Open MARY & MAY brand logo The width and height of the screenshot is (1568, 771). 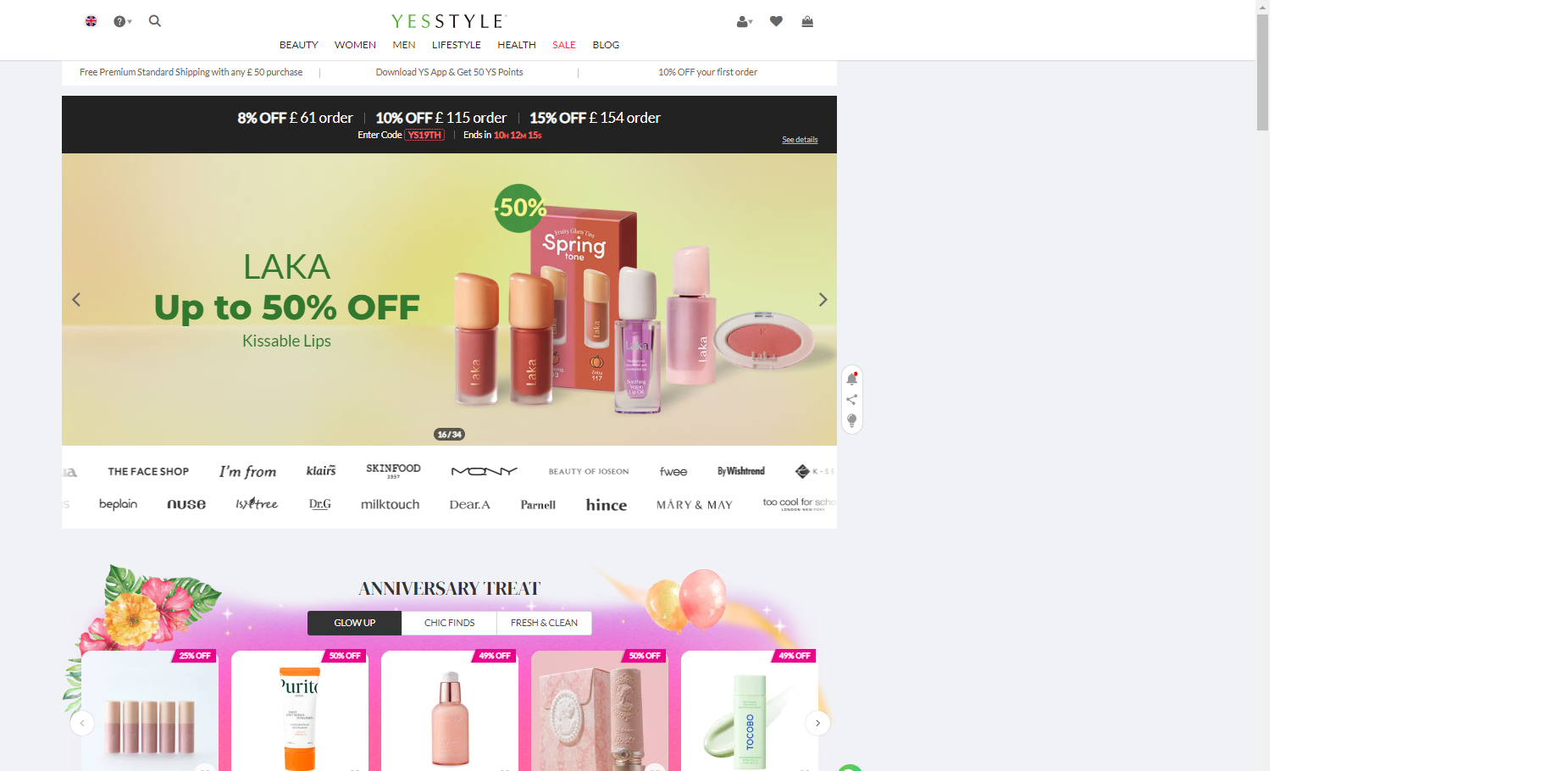coord(695,504)
